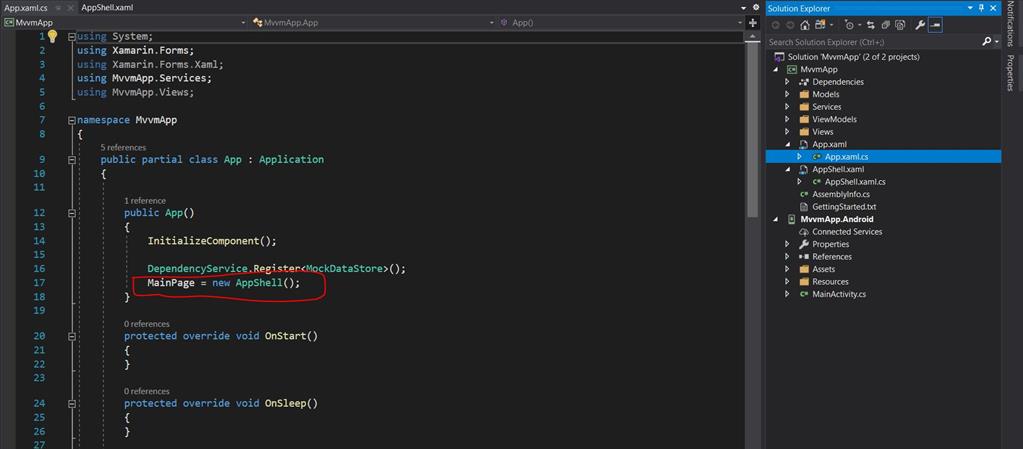
Task: Expand Properties node under MvvmApp.Android
Action: 787,244
